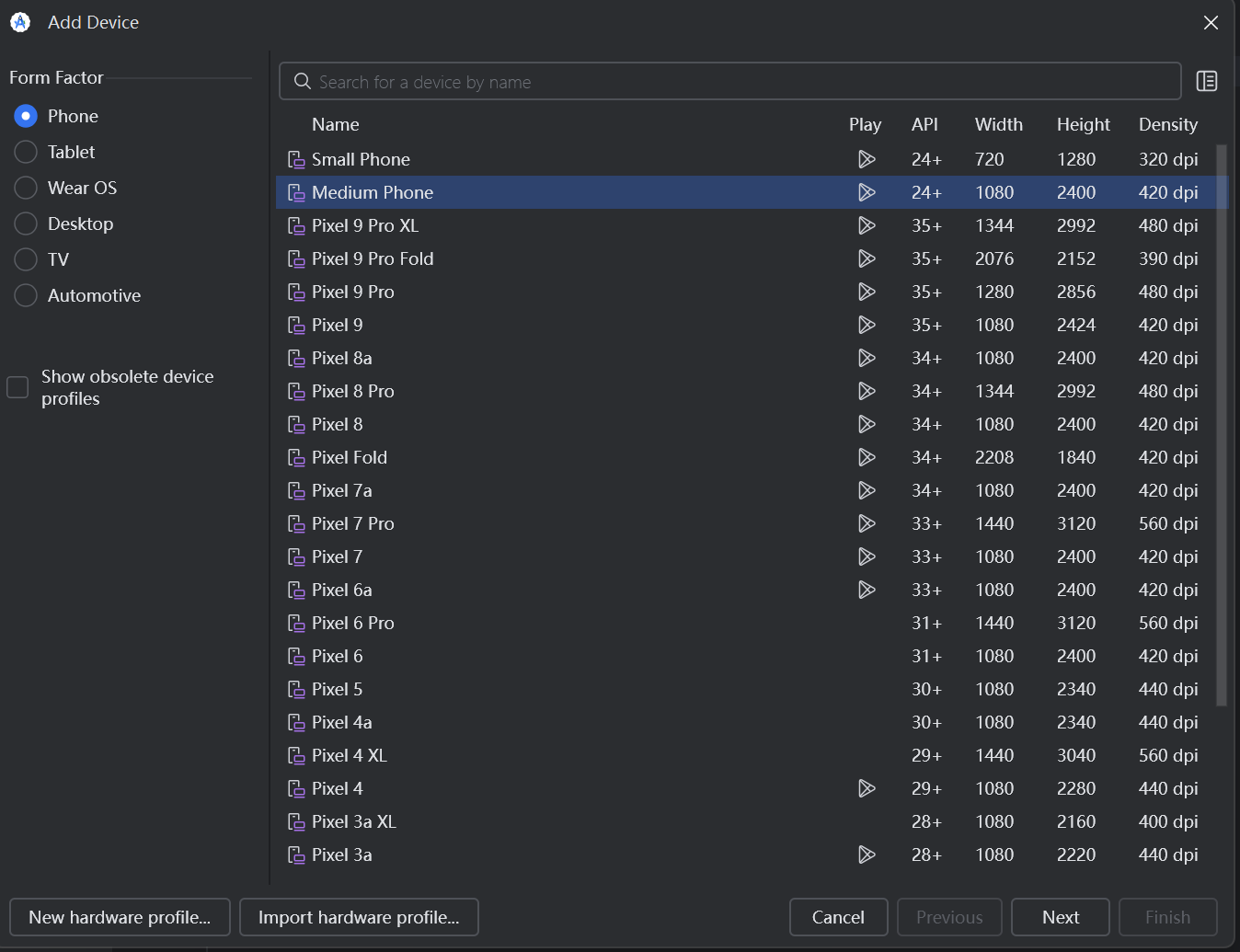The width and height of the screenshot is (1240, 952).
Task: Select the Tablet form factor
Action: coord(26,152)
